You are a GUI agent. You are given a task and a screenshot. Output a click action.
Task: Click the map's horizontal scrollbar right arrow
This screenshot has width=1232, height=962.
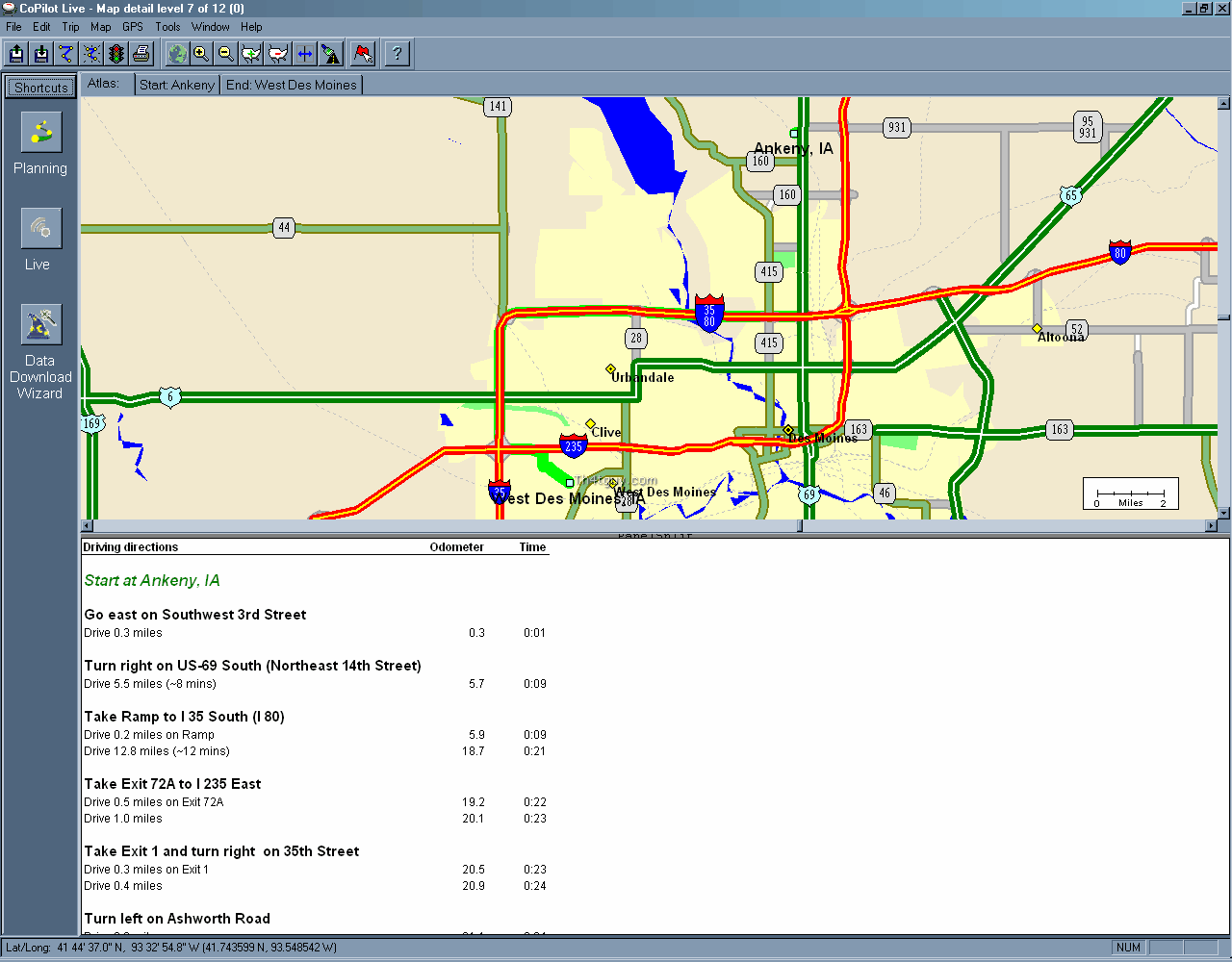pyautogui.click(x=1211, y=526)
